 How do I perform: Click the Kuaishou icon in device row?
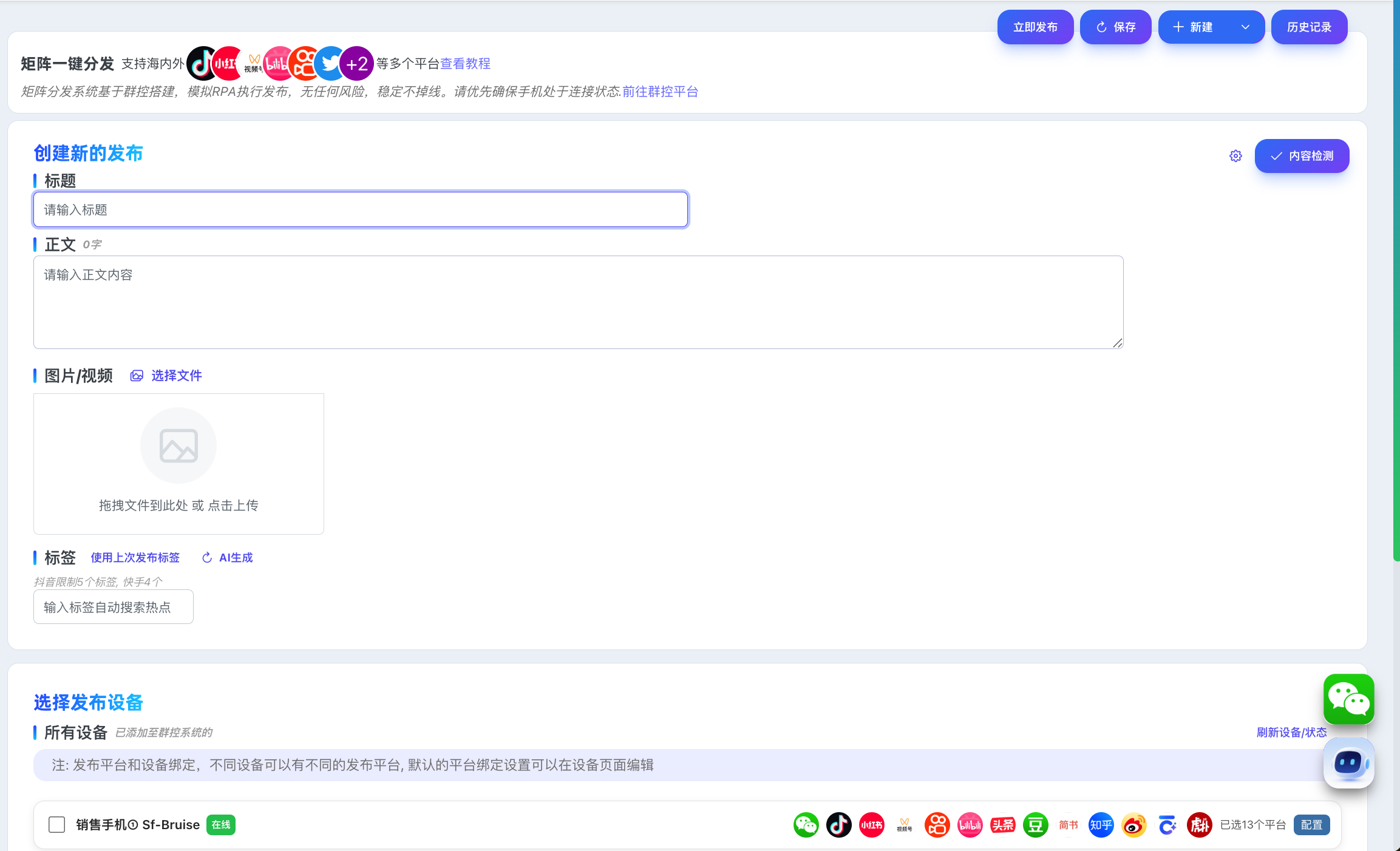pyautogui.click(x=937, y=825)
